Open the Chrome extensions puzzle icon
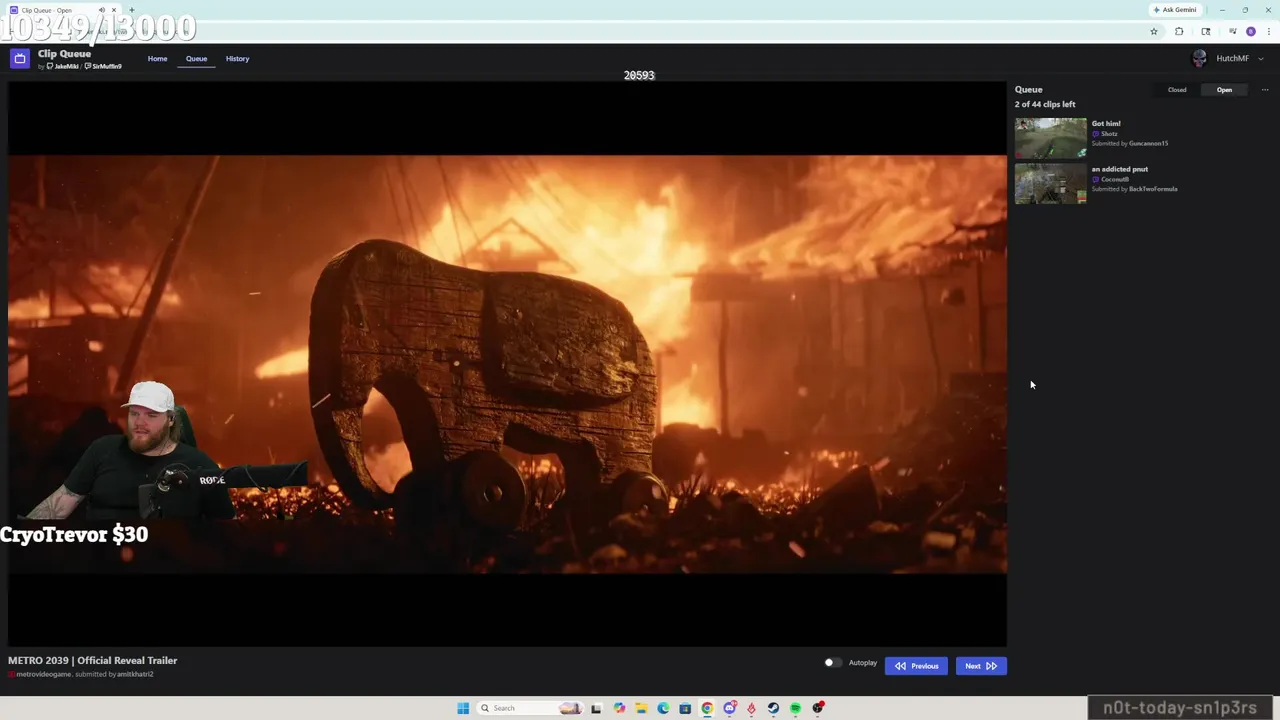 pyautogui.click(x=1179, y=32)
